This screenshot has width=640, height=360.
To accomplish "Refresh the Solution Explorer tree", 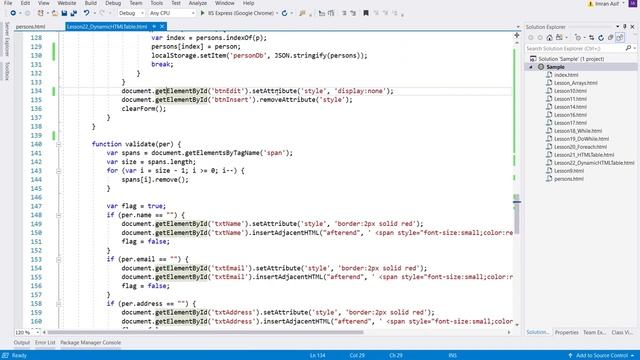I will (x=601, y=38).
